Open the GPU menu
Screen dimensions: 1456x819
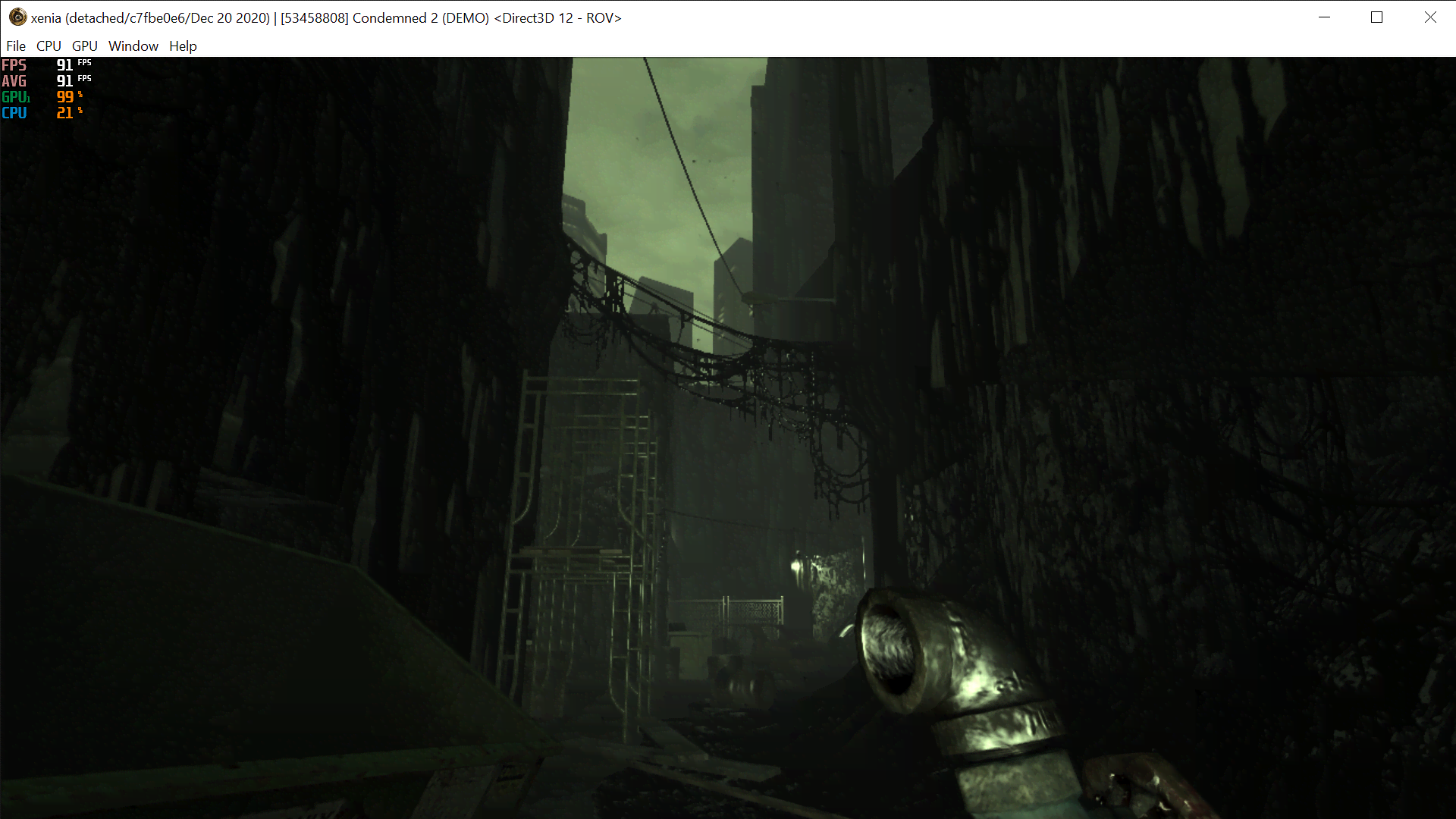[x=85, y=45]
